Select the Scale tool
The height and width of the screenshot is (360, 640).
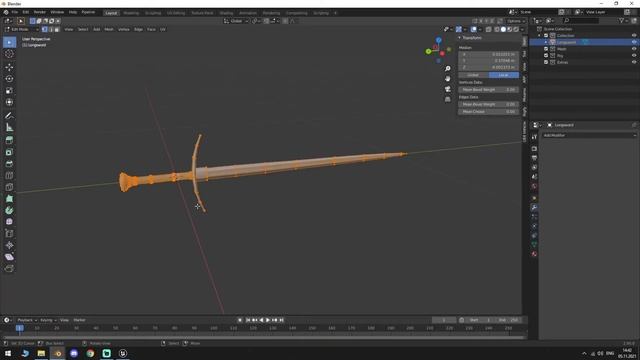pos(9,91)
